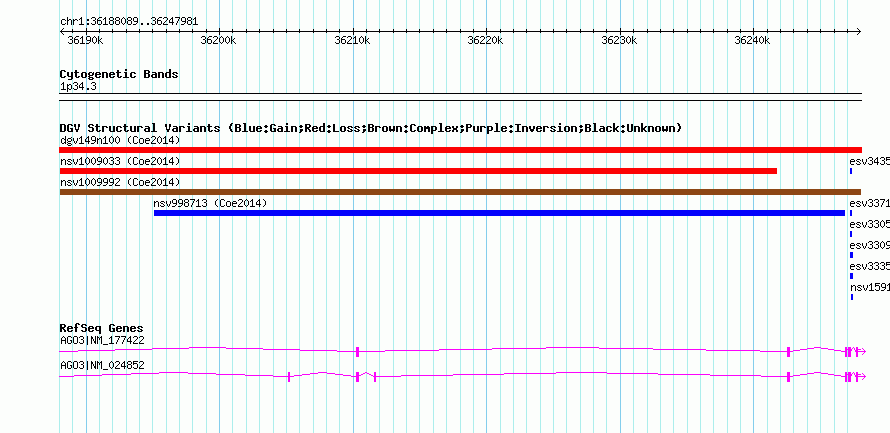The image size is (890, 433).
Task: Click the NM_024852 exon near 36205k
Action: 289,377
